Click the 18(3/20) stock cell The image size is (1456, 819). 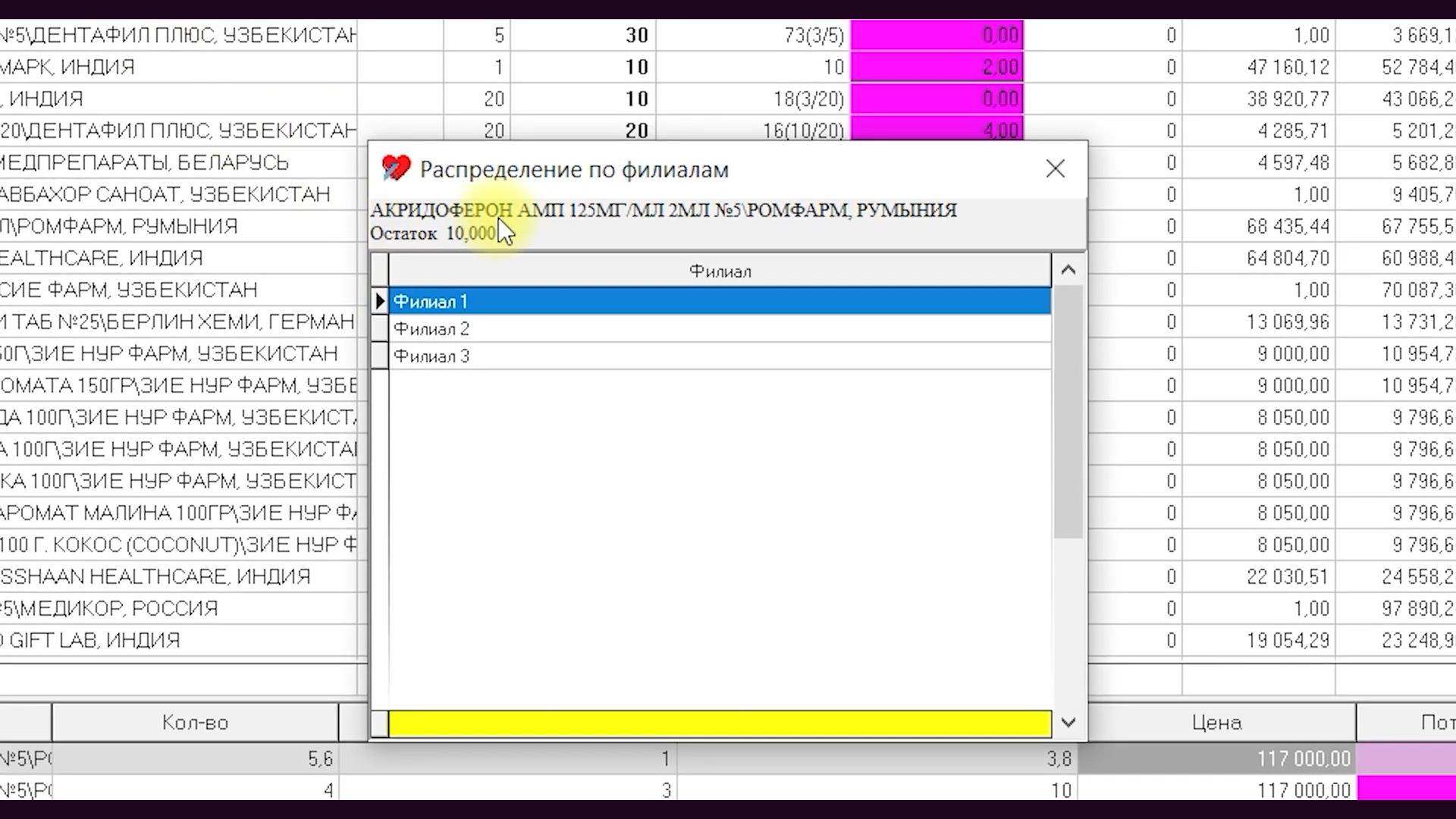tap(753, 99)
